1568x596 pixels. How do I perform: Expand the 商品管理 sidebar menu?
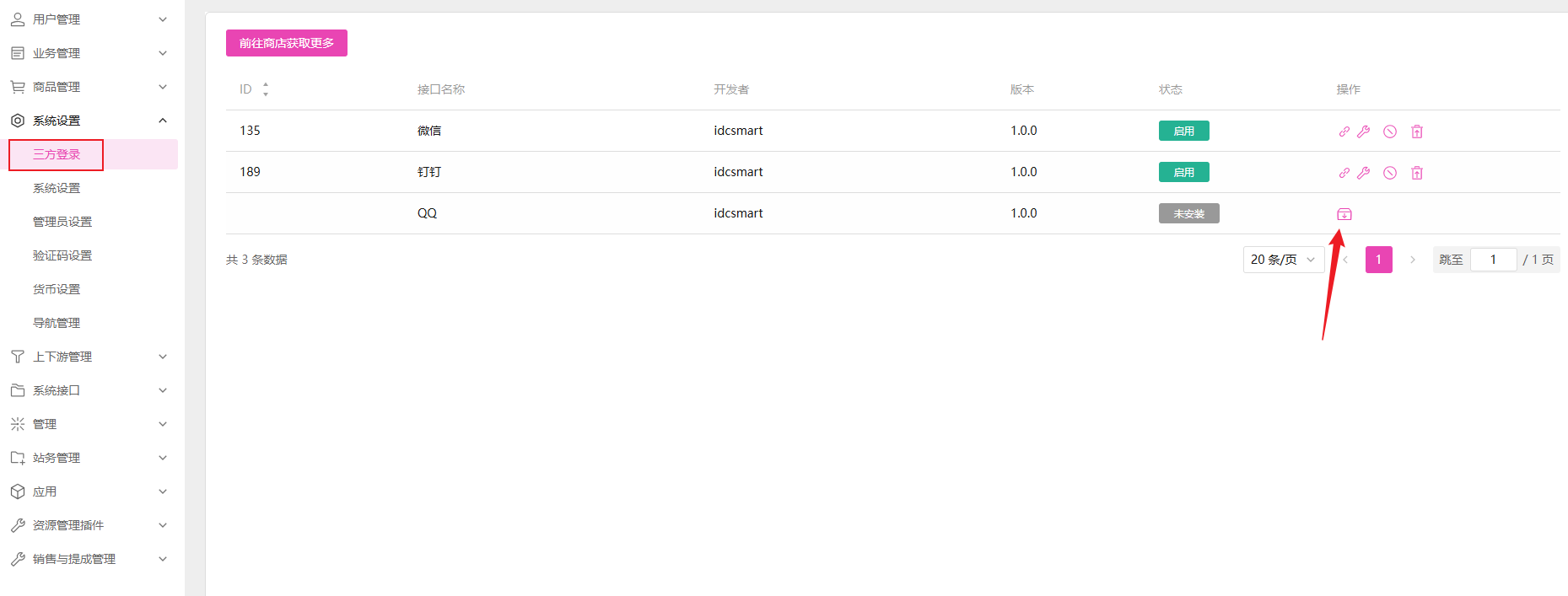(89, 87)
